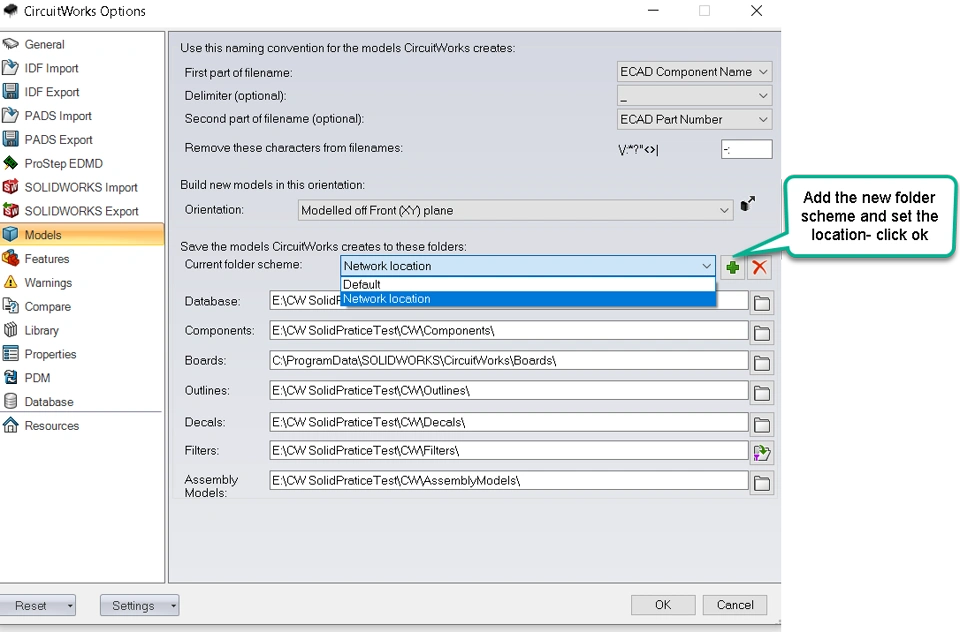Image resolution: width=960 pixels, height=632 pixels.
Task: Click in the characters to remove field
Action: pyautogui.click(x=746, y=149)
